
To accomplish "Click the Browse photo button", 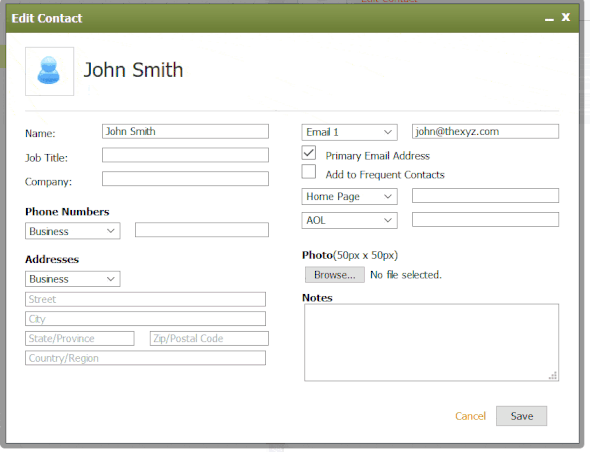I will tap(335, 275).
